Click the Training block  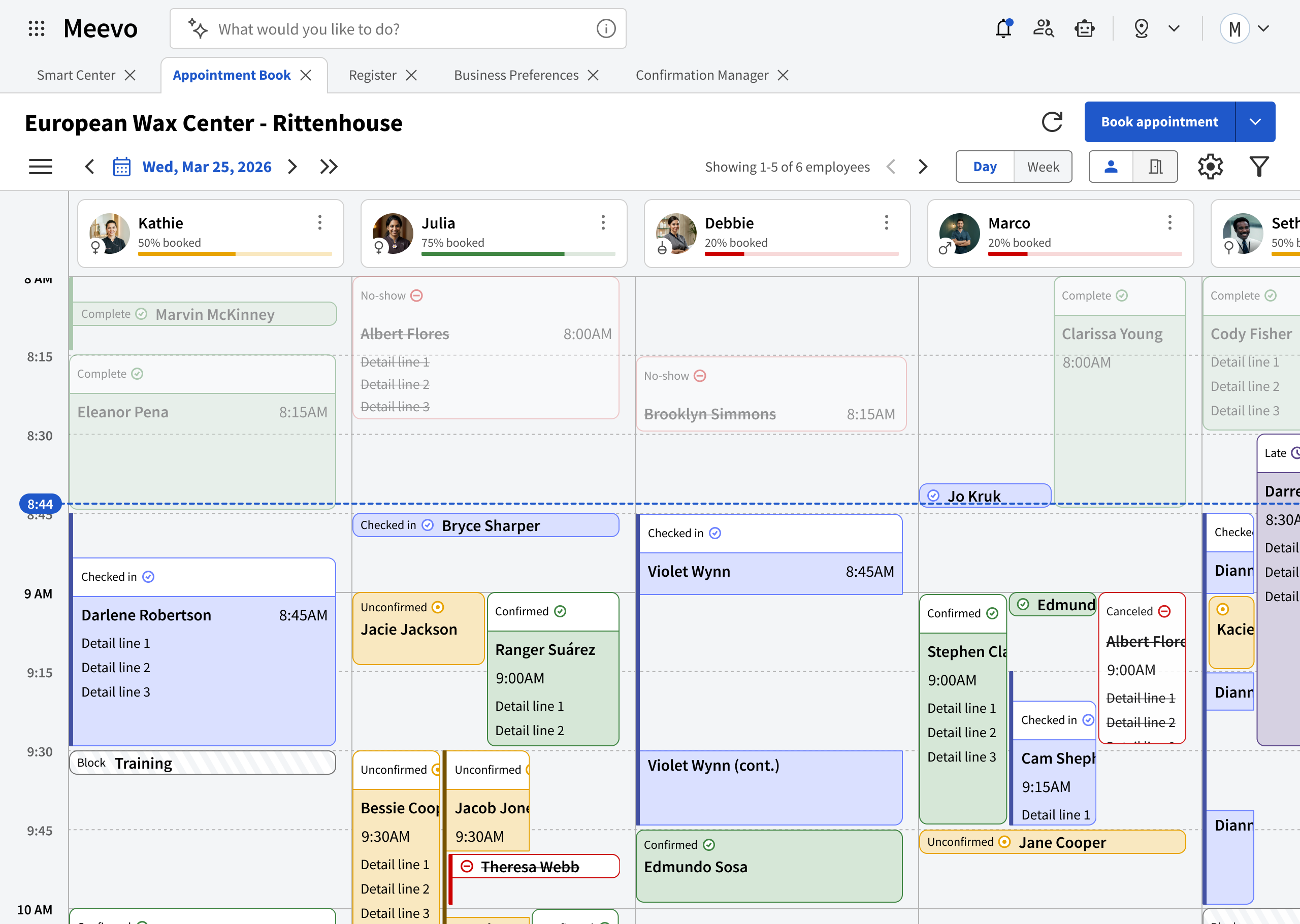(203, 763)
